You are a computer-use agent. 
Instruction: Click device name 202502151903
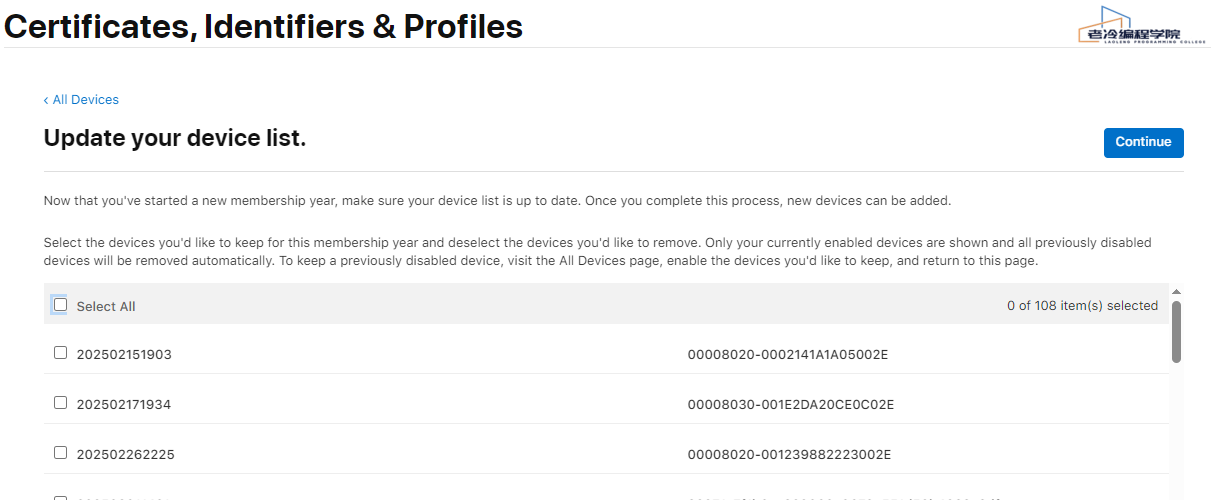pos(124,355)
